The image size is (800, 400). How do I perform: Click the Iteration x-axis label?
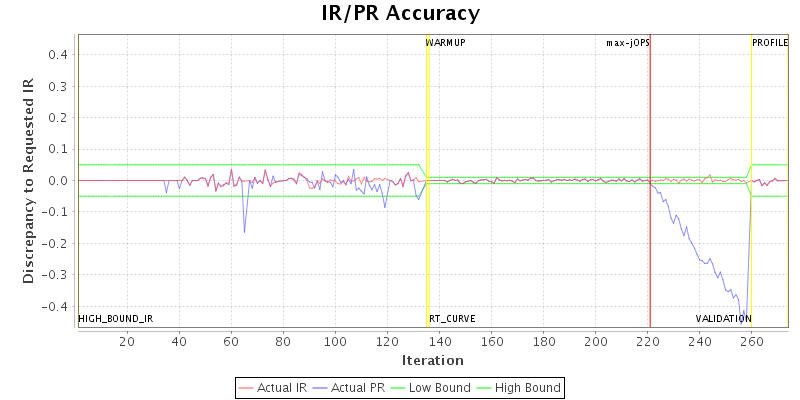point(432,360)
